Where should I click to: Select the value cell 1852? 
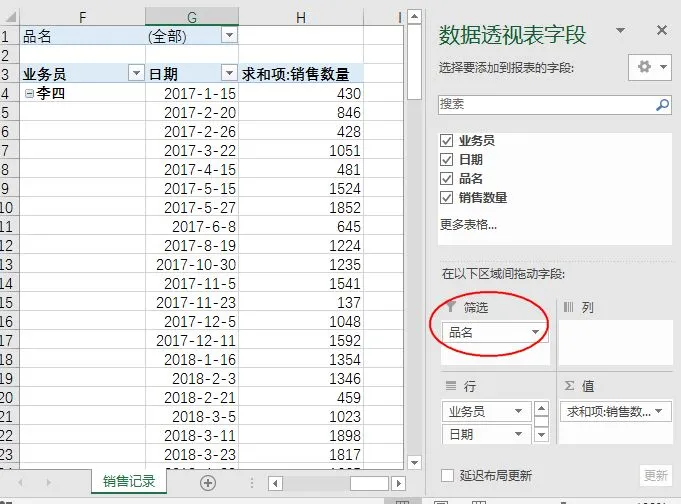[x=301, y=207]
